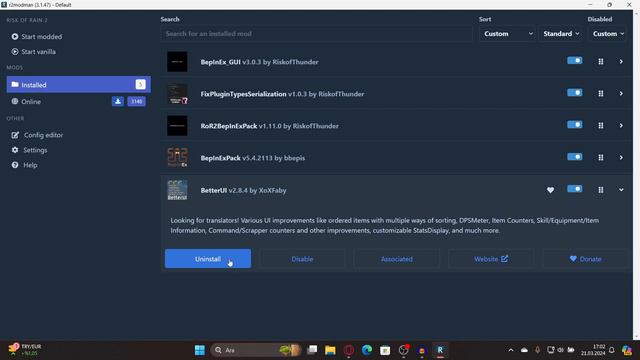640x360 pixels.
Task: Click the Installed mod count badge
Action: 140,84
